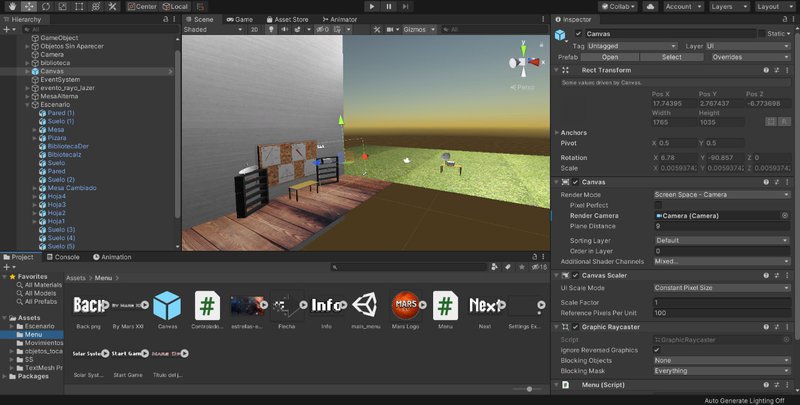
Task: Enable the Static checkbox
Action: pos(762,34)
